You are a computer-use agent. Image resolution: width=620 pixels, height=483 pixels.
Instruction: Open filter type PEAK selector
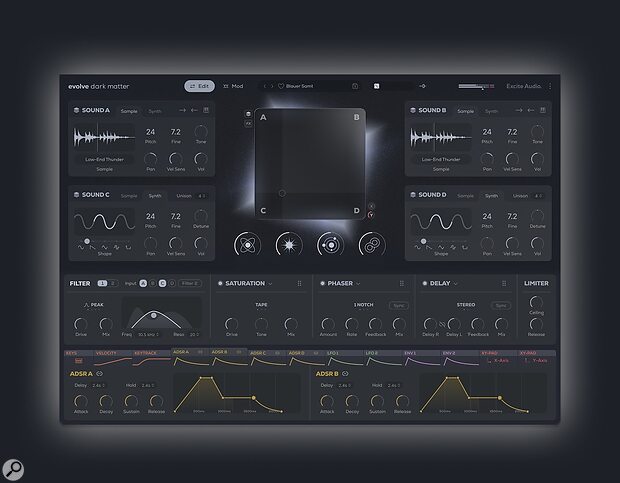[x=94, y=305]
